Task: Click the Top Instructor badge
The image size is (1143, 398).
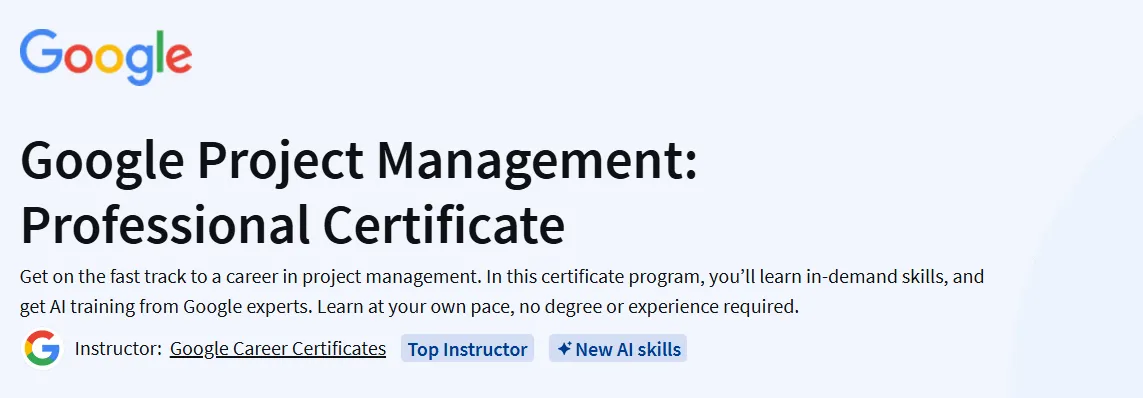Action: (x=467, y=349)
